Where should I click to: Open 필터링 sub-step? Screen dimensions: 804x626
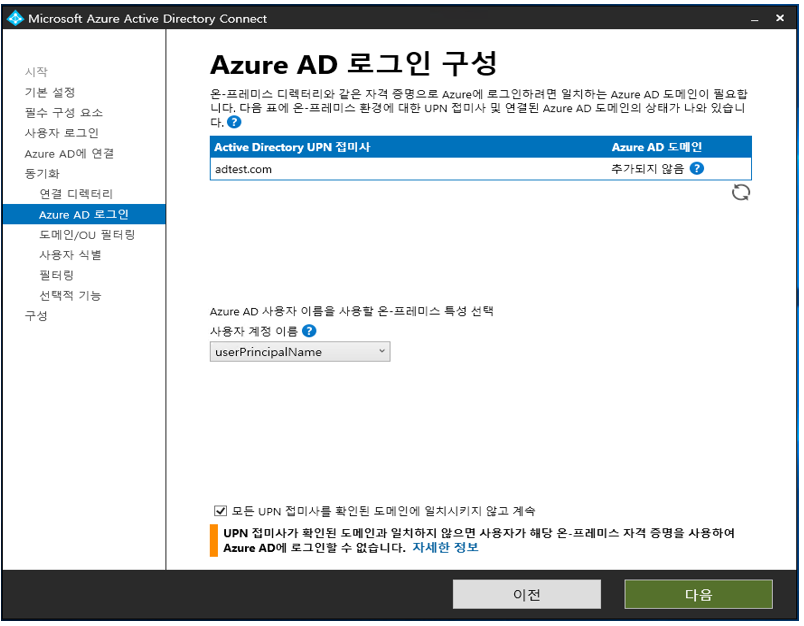tap(56, 275)
